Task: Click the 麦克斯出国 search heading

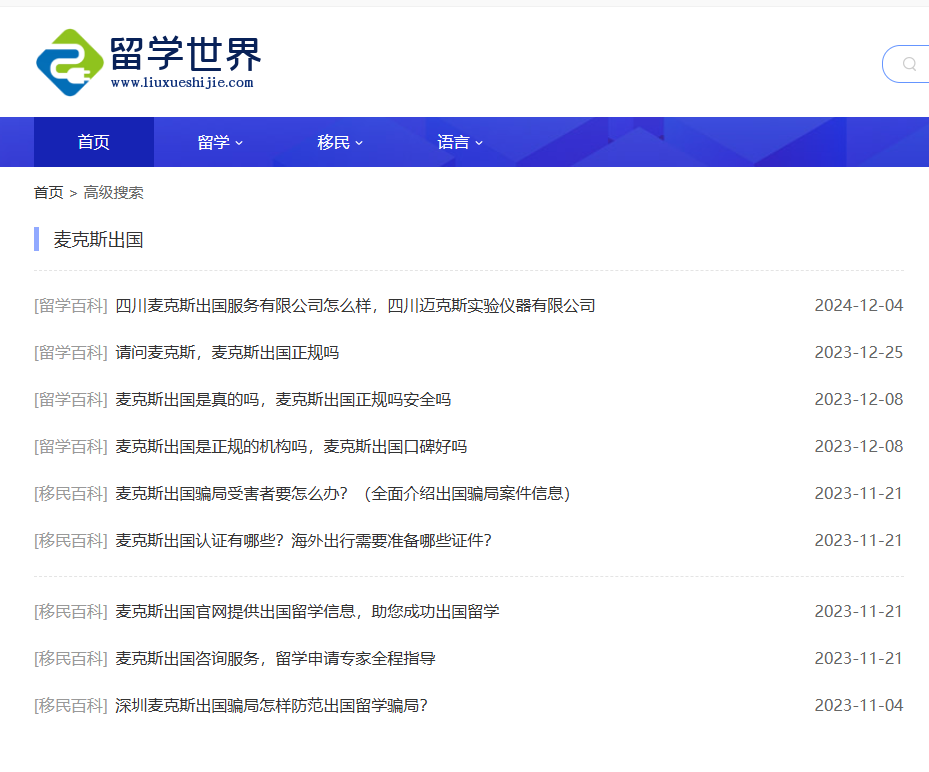Action: [98, 240]
